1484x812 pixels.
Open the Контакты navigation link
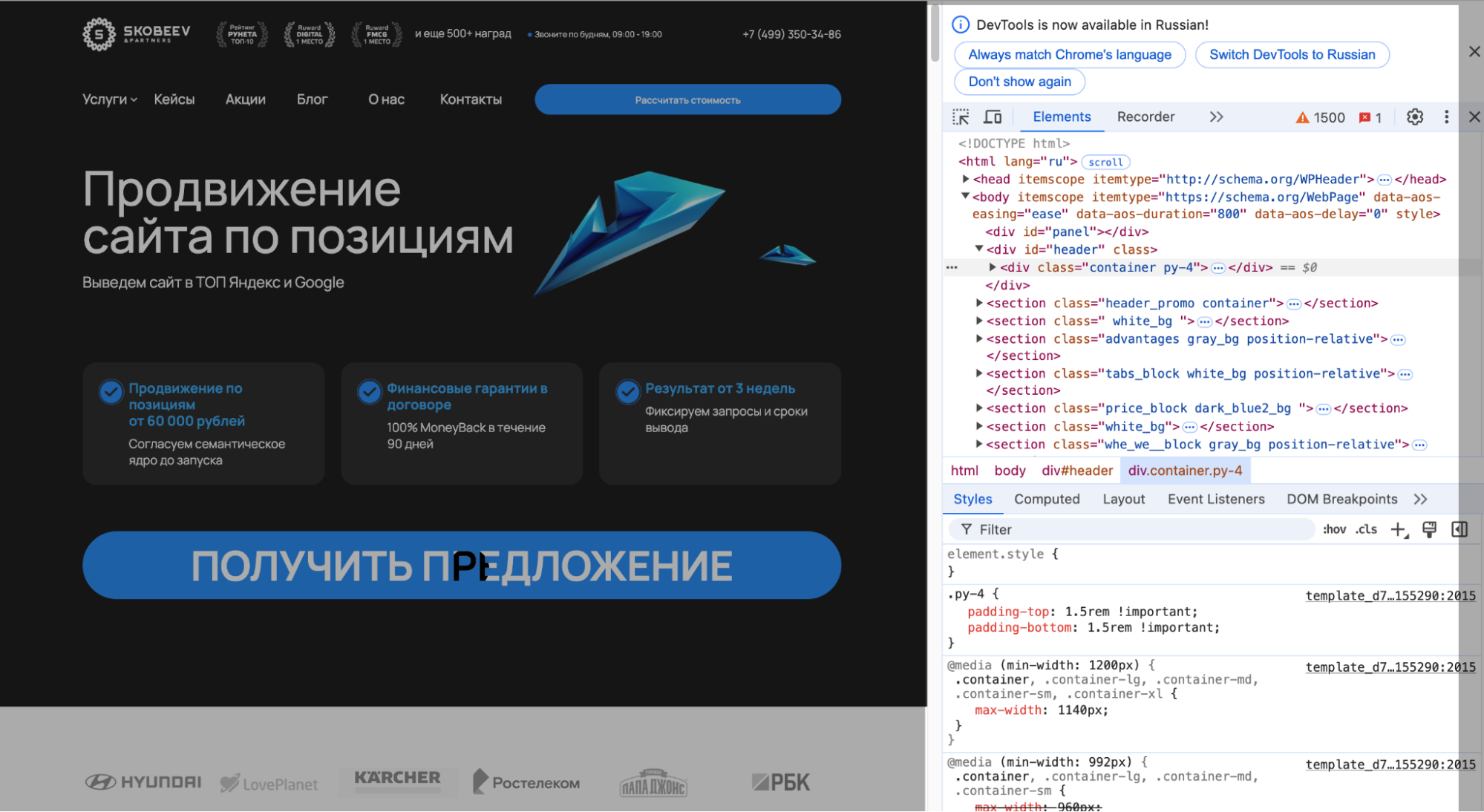tap(471, 99)
